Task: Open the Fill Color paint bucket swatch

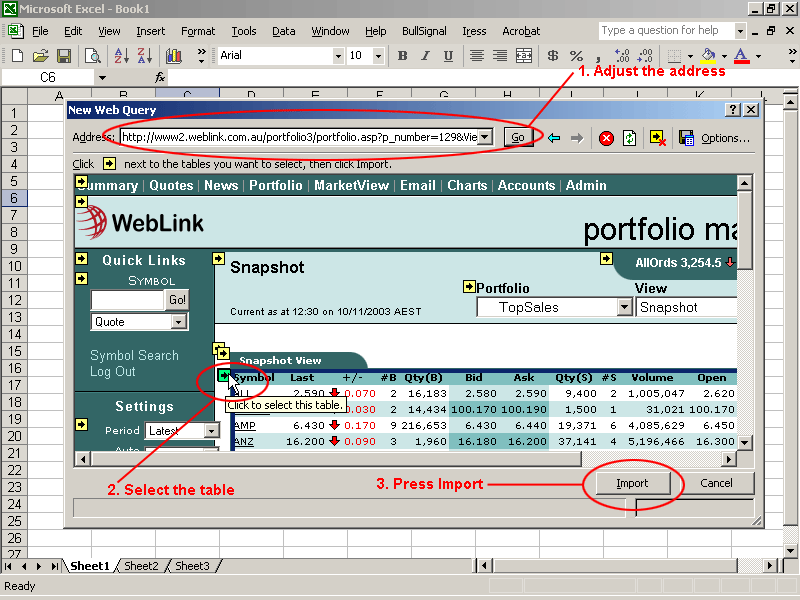Action: 709,56
